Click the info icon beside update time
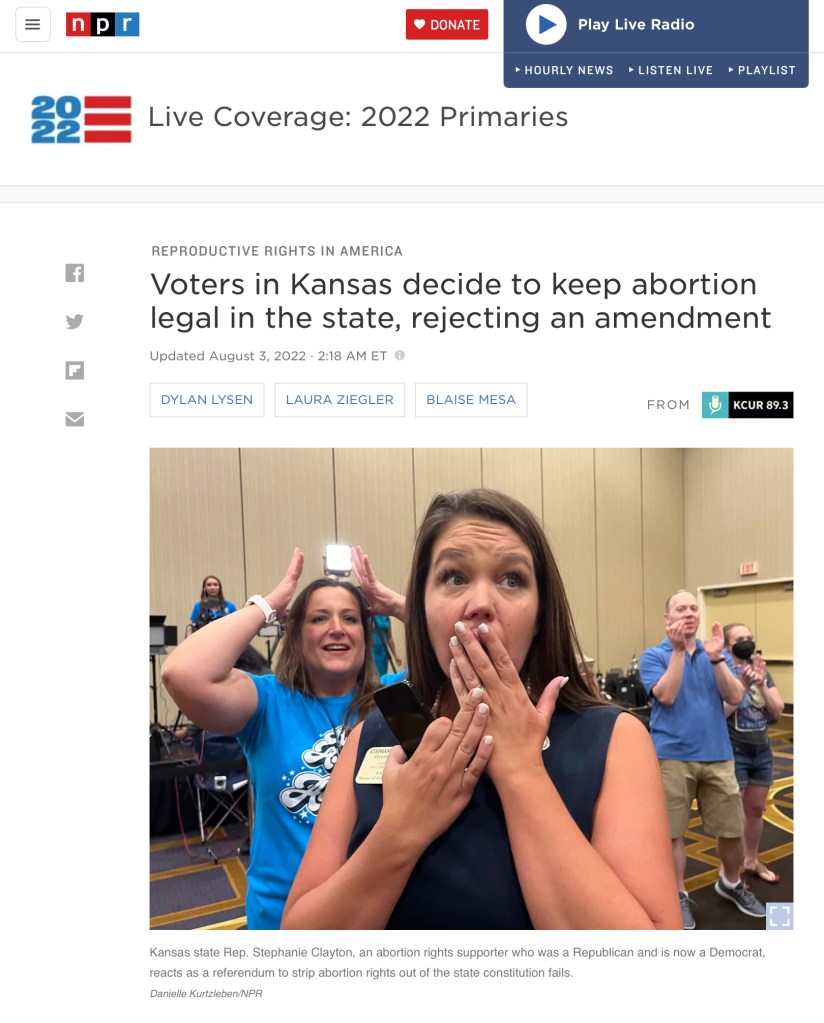The height and width of the screenshot is (1023, 824). pos(400,355)
